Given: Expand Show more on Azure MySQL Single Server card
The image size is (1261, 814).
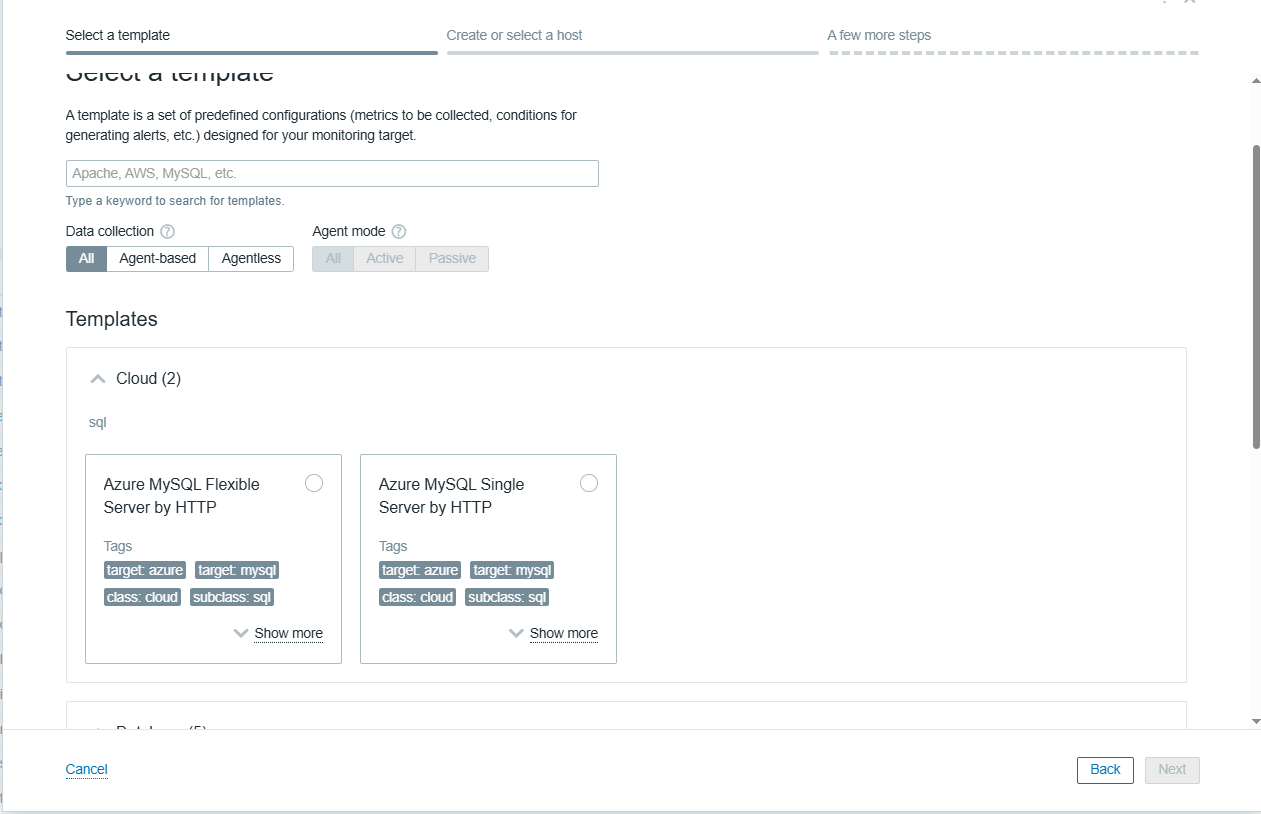Looking at the screenshot, I should 553,633.
